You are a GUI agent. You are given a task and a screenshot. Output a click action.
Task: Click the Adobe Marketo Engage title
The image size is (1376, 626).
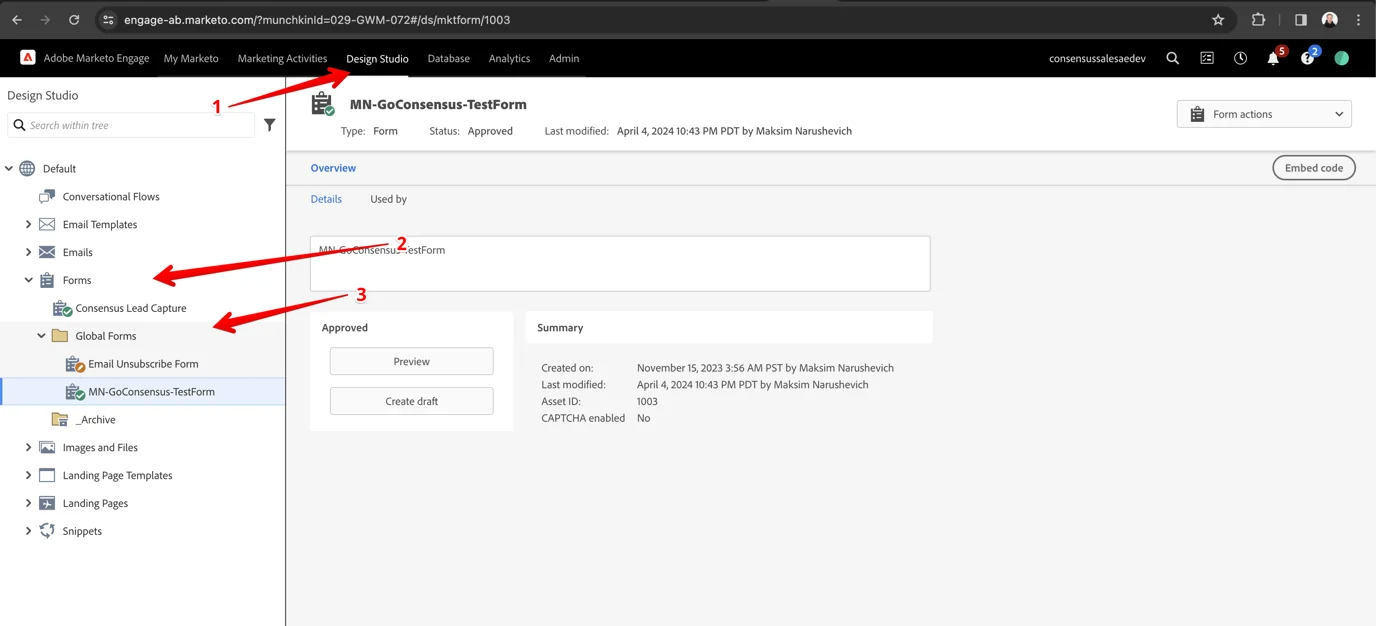click(96, 58)
